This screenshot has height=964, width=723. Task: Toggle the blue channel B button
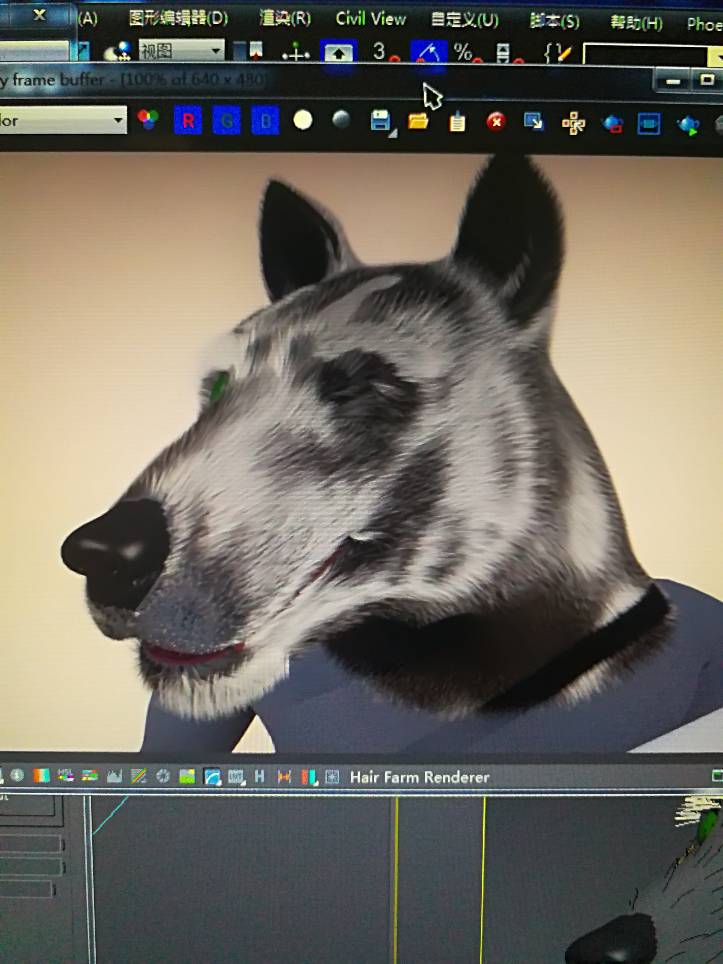[x=265, y=120]
